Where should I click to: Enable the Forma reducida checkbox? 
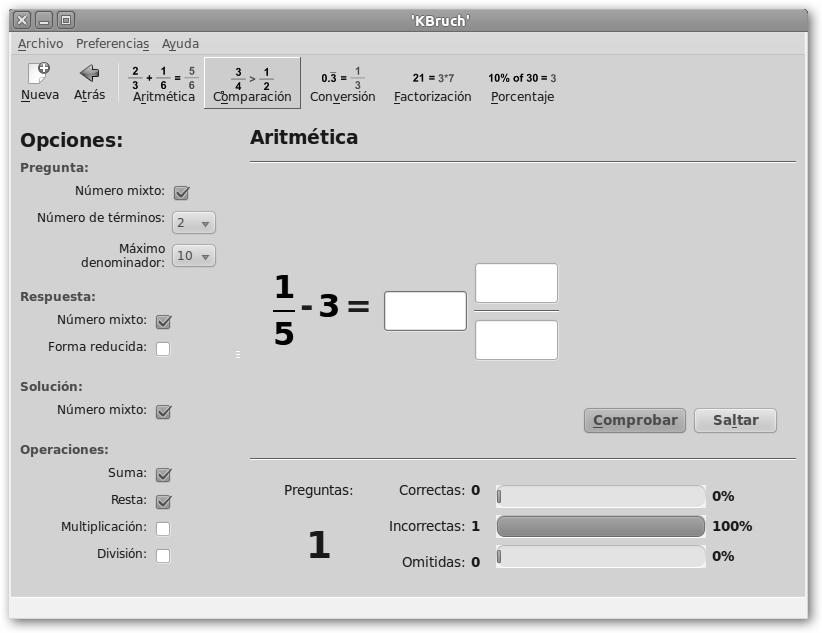[163, 349]
